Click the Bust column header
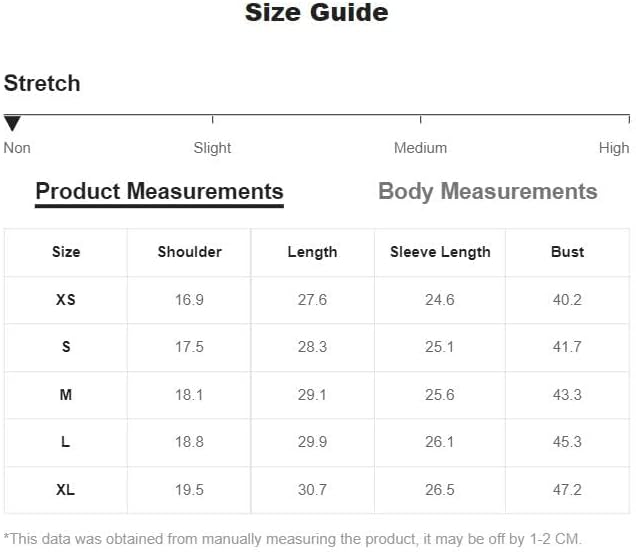This screenshot has width=636, height=552. coord(567,252)
